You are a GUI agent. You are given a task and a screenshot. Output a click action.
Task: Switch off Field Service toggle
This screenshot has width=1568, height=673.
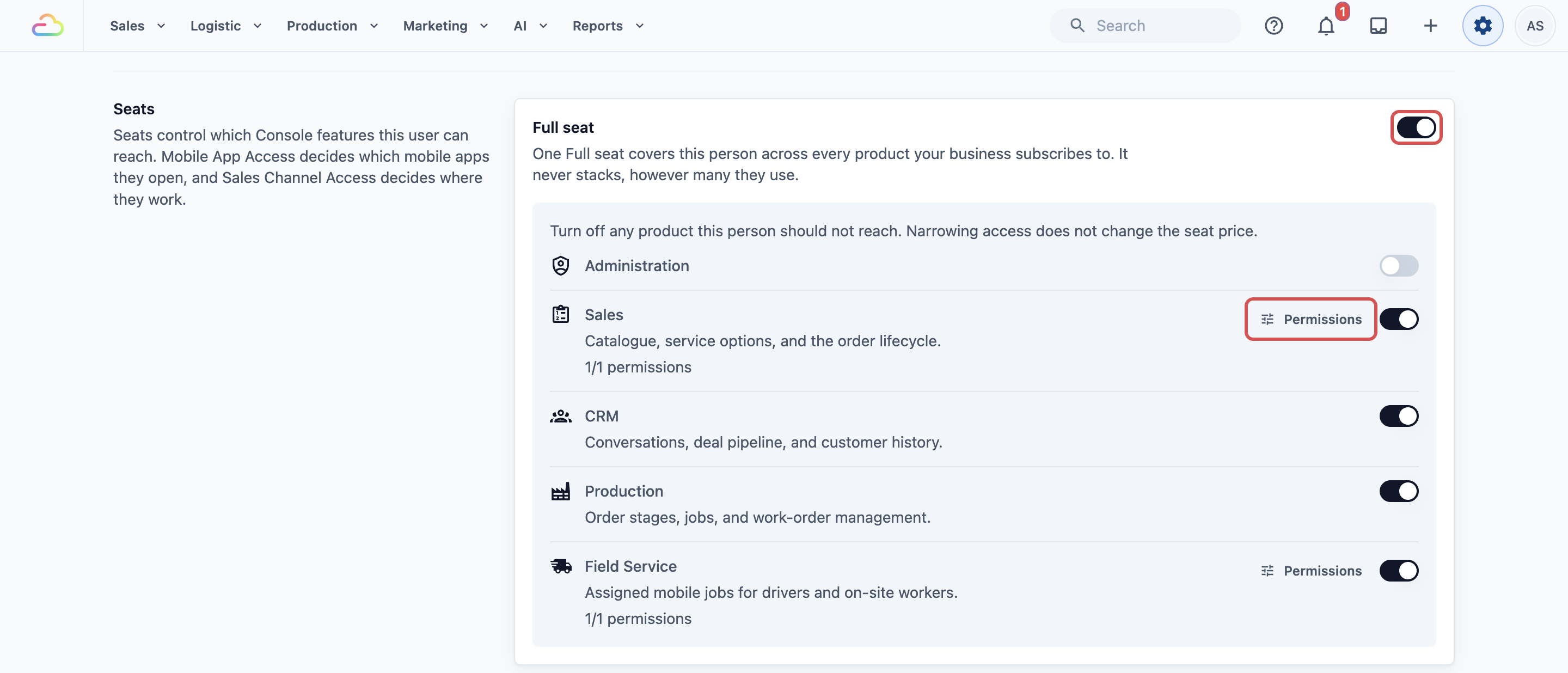click(1399, 571)
